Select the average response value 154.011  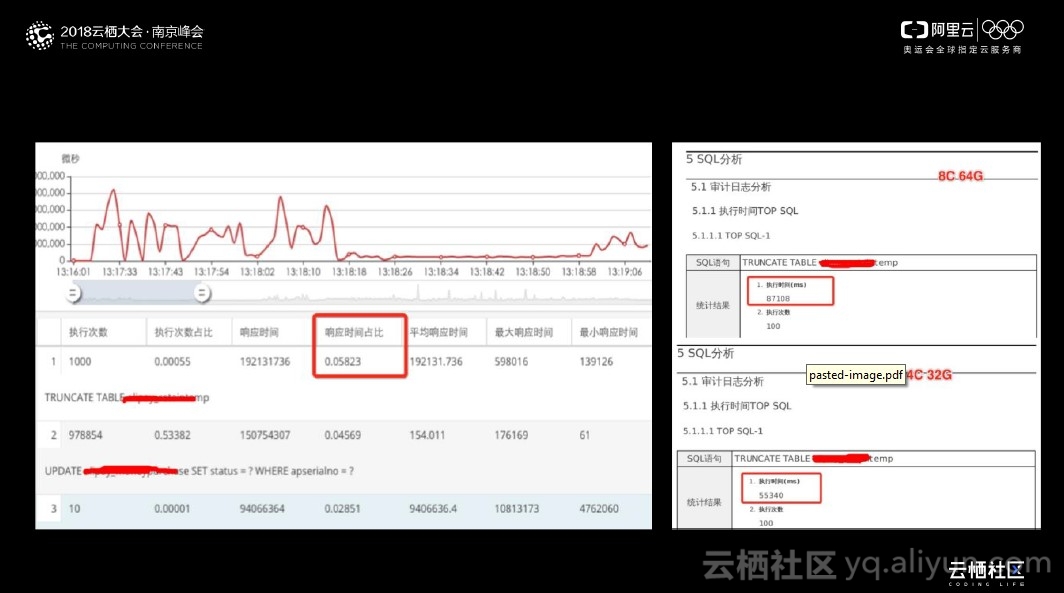[x=427, y=435]
